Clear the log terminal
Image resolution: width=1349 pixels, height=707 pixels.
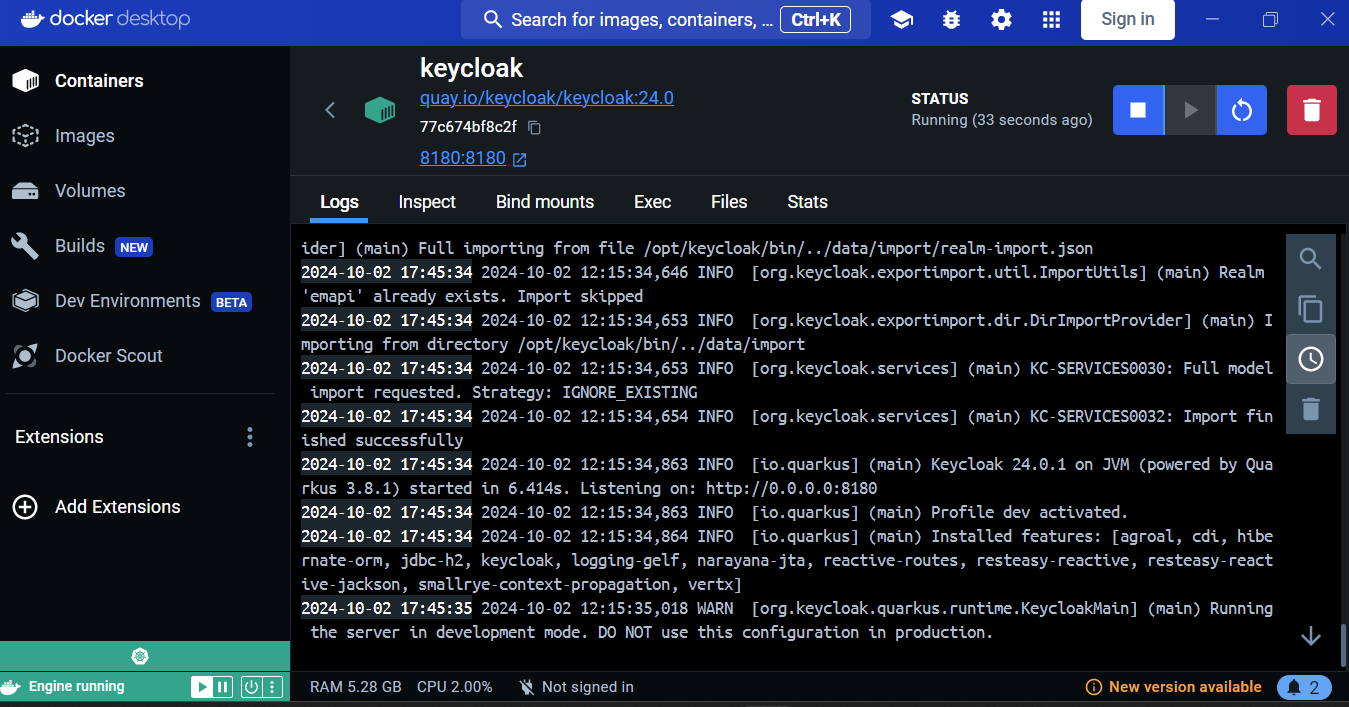click(1311, 409)
